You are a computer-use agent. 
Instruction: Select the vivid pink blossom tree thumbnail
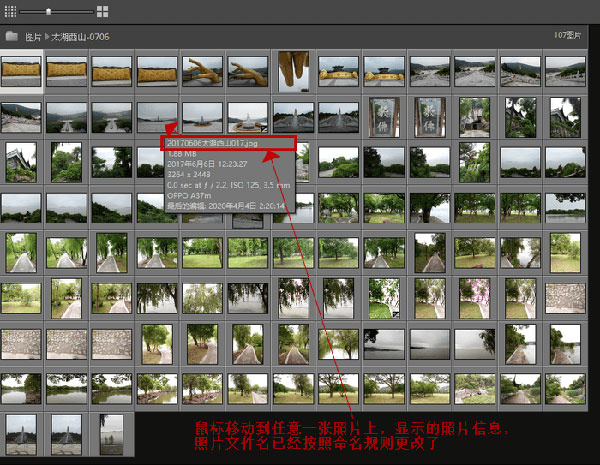click(474, 299)
